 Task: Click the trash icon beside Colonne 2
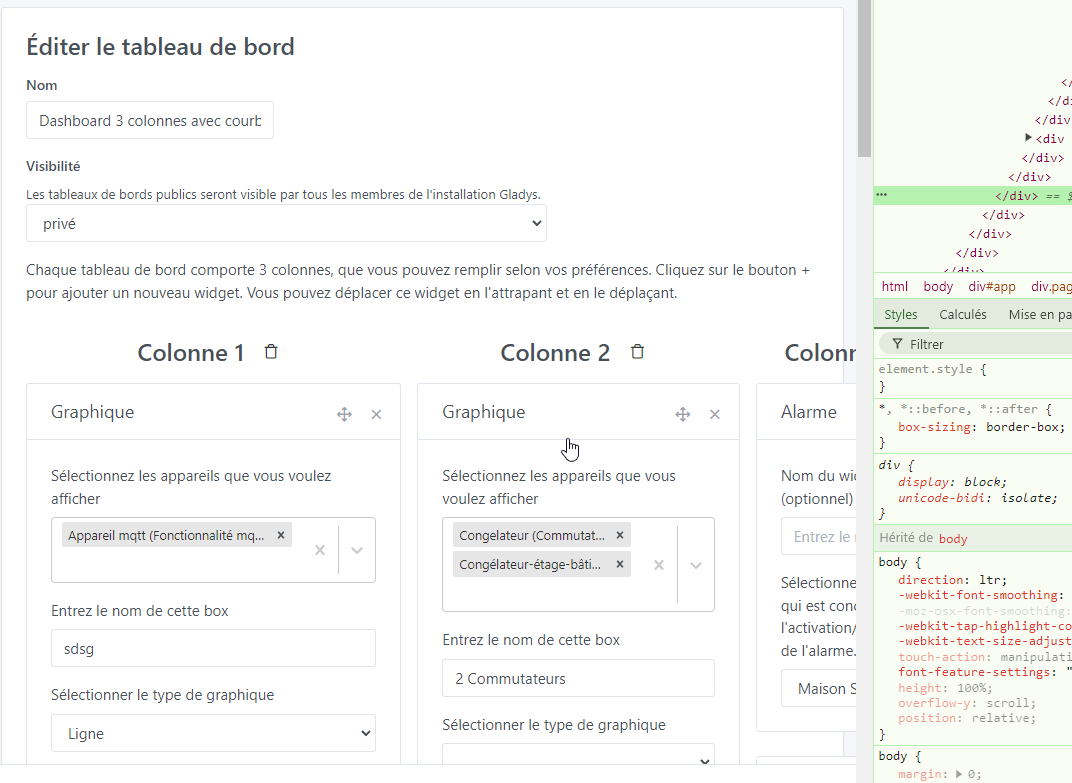click(x=637, y=352)
